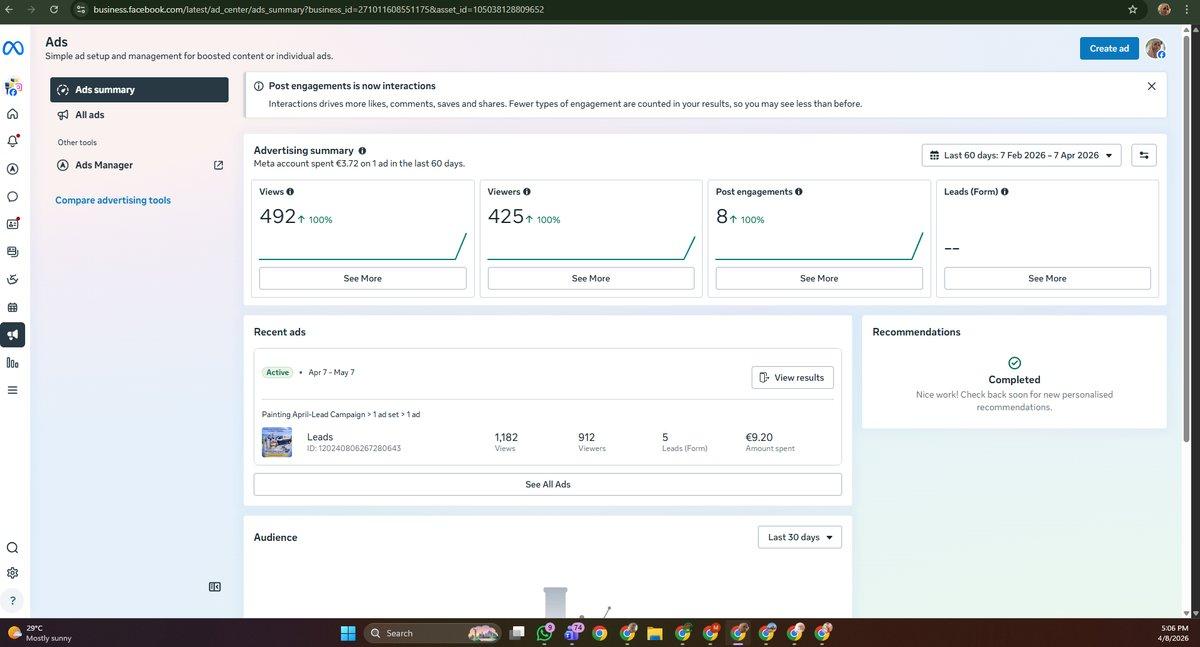Open the sidebar icon just below the stacked-cards icon
1200x647 pixels.
[12, 279]
